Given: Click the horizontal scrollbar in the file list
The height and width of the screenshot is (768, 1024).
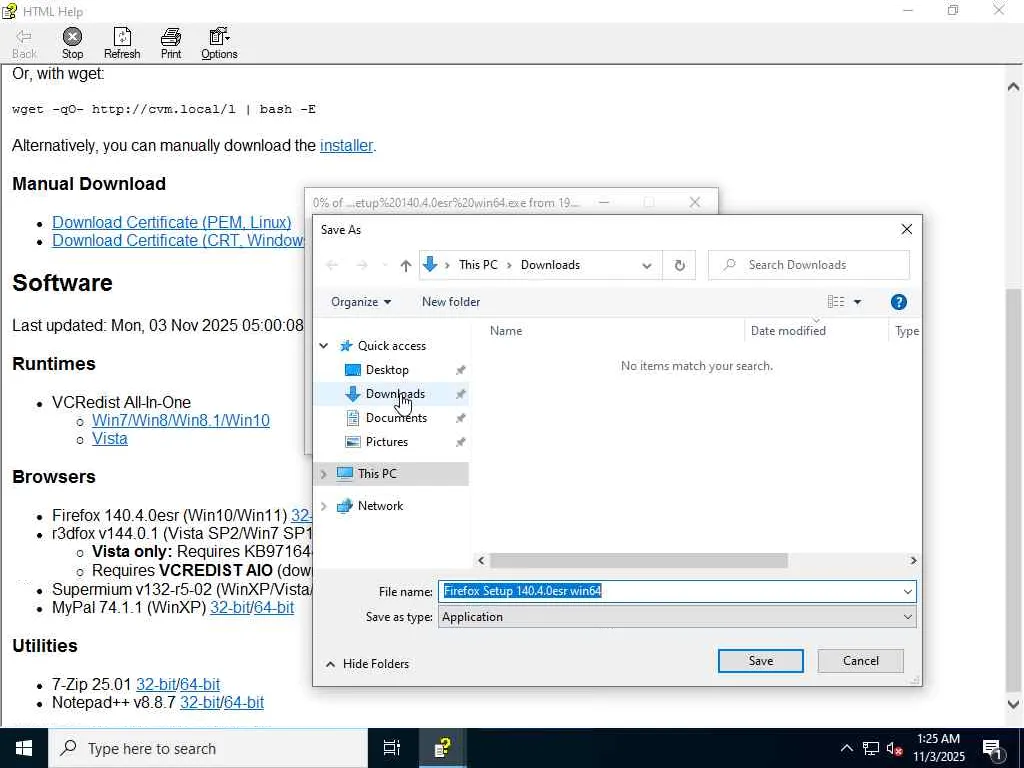Looking at the screenshot, I should point(639,560).
